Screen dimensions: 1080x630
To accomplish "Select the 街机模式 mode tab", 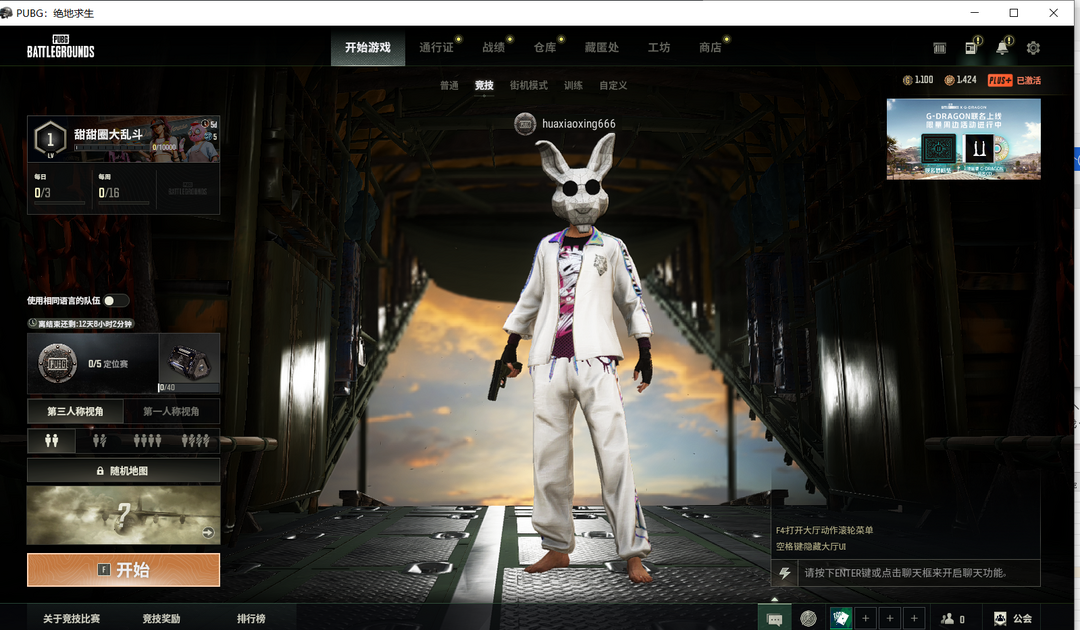I will point(528,85).
